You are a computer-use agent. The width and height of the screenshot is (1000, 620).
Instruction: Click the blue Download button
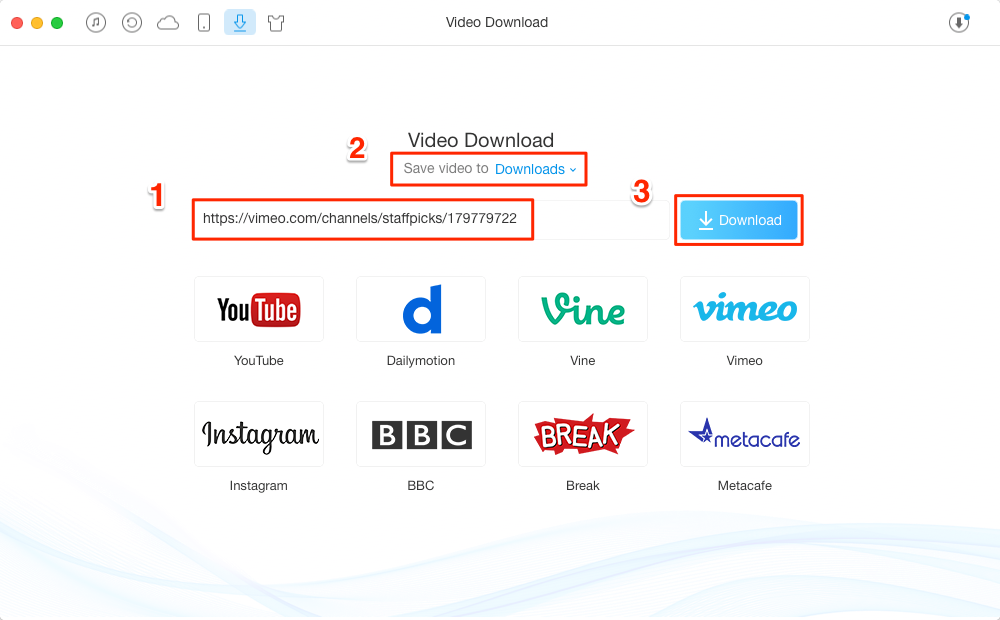click(x=739, y=220)
